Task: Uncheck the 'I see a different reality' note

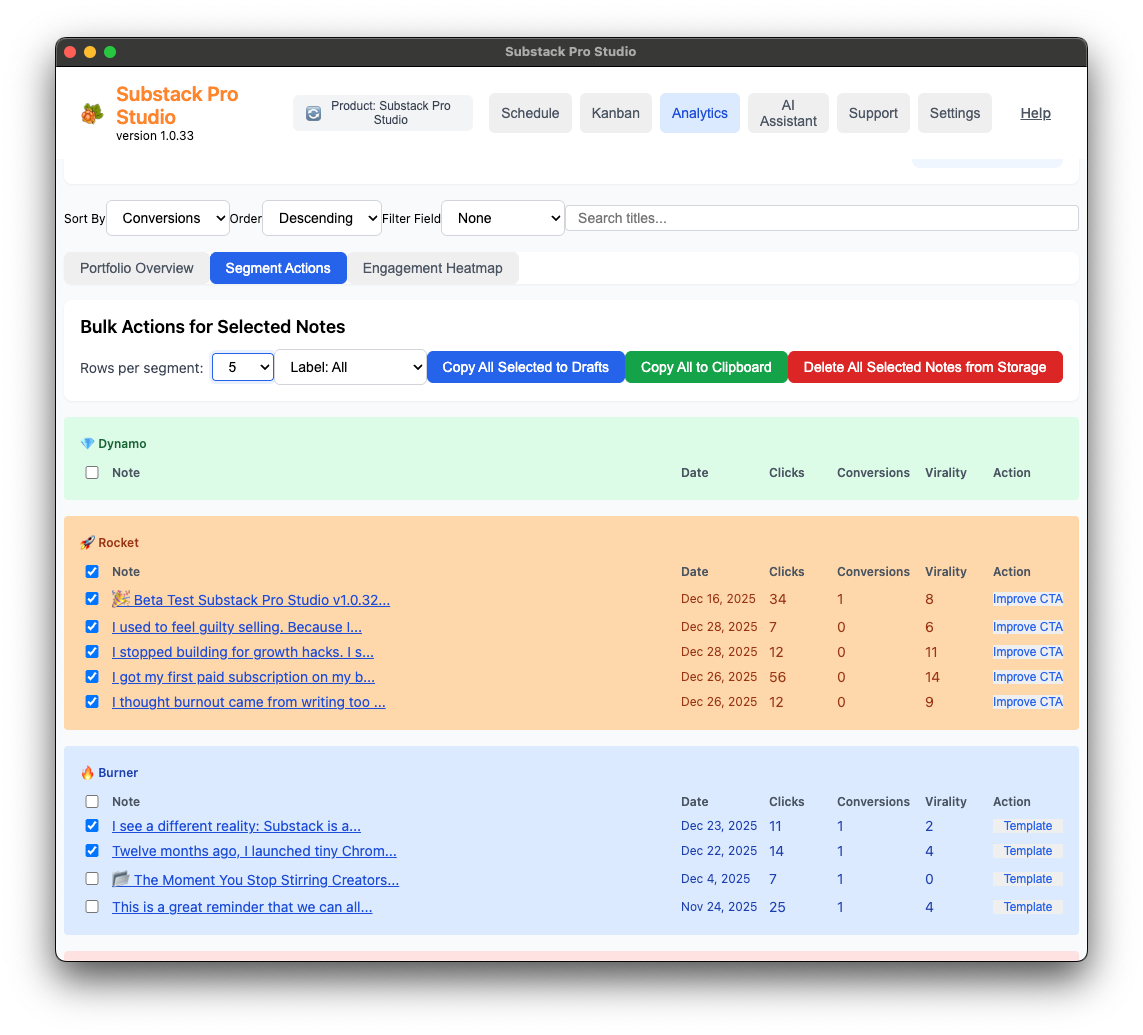Action: pyautogui.click(x=92, y=825)
